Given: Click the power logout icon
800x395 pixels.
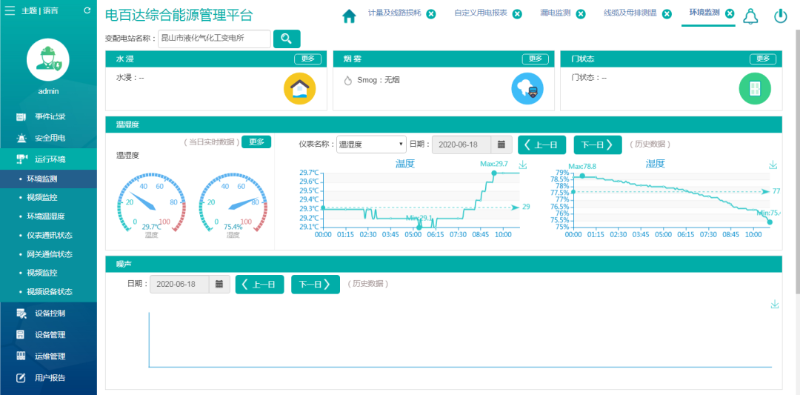Looking at the screenshot, I should [x=781, y=16].
